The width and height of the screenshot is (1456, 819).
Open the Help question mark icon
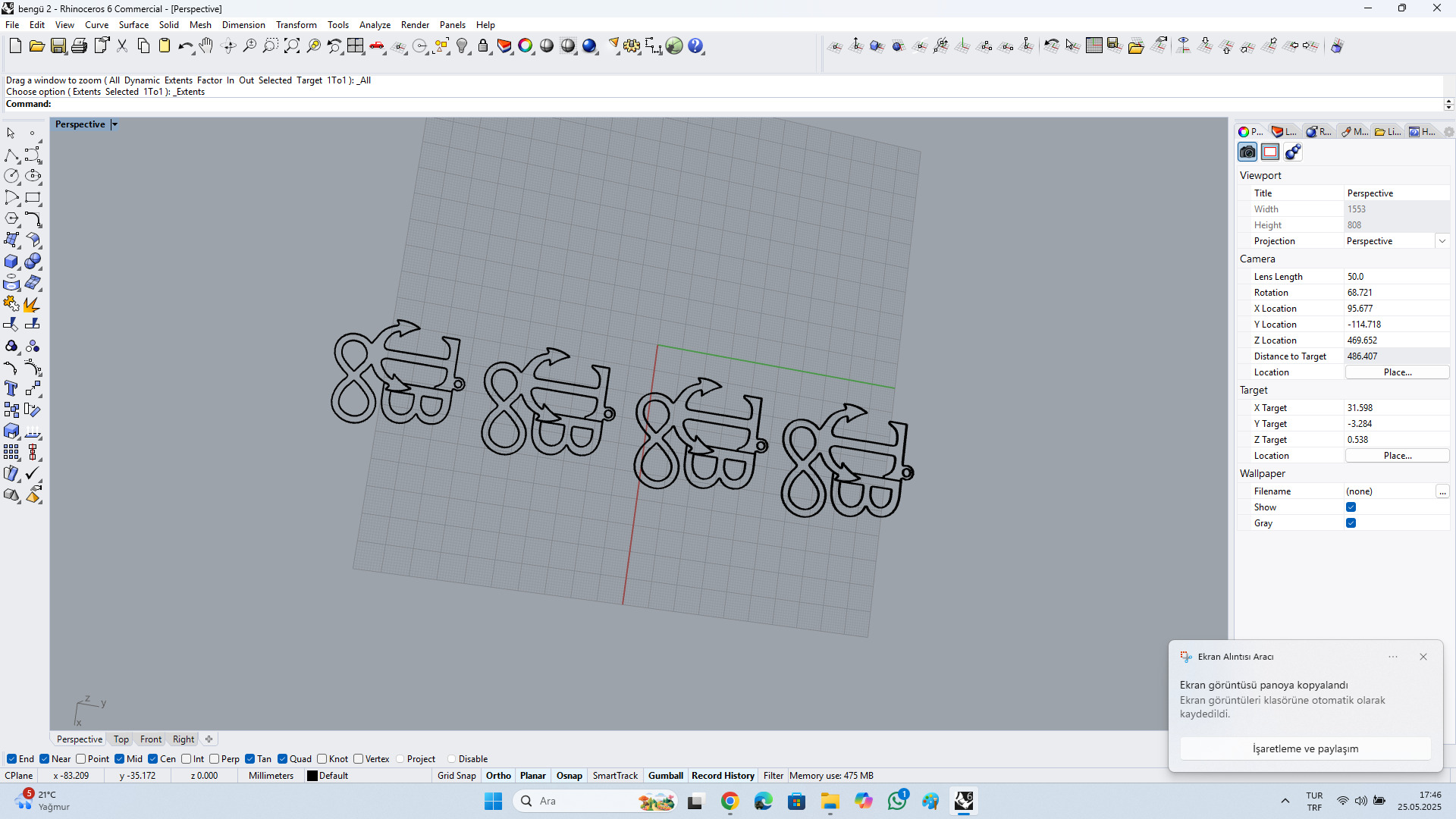coord(695,46)
